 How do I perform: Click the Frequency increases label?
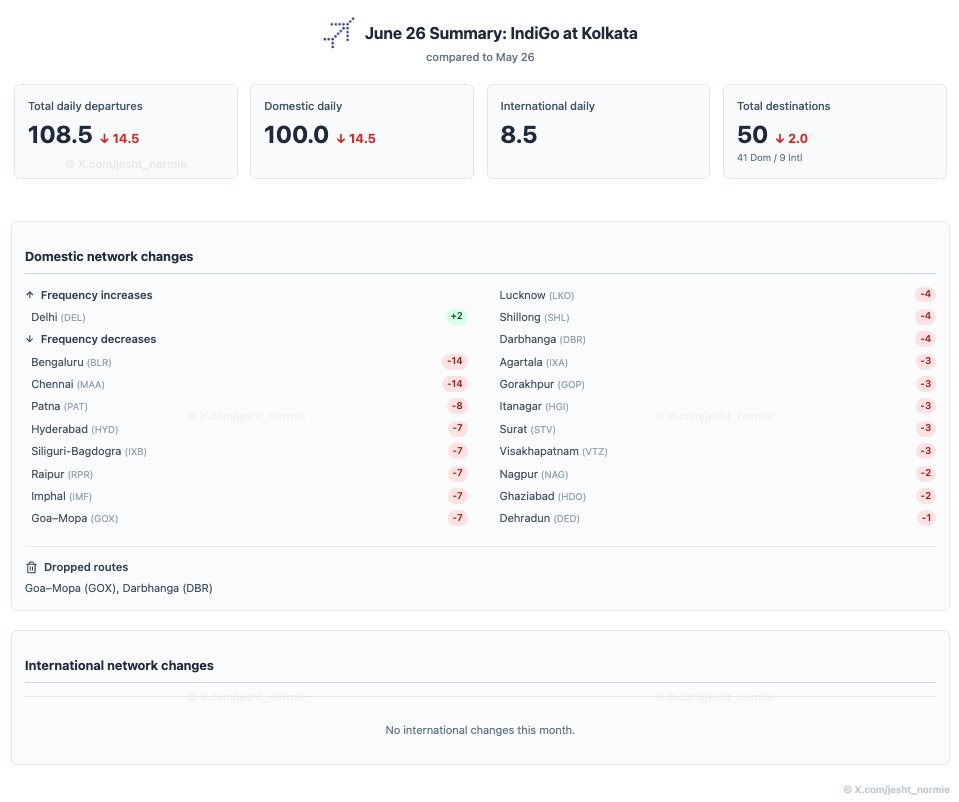(x=97, y=295)
